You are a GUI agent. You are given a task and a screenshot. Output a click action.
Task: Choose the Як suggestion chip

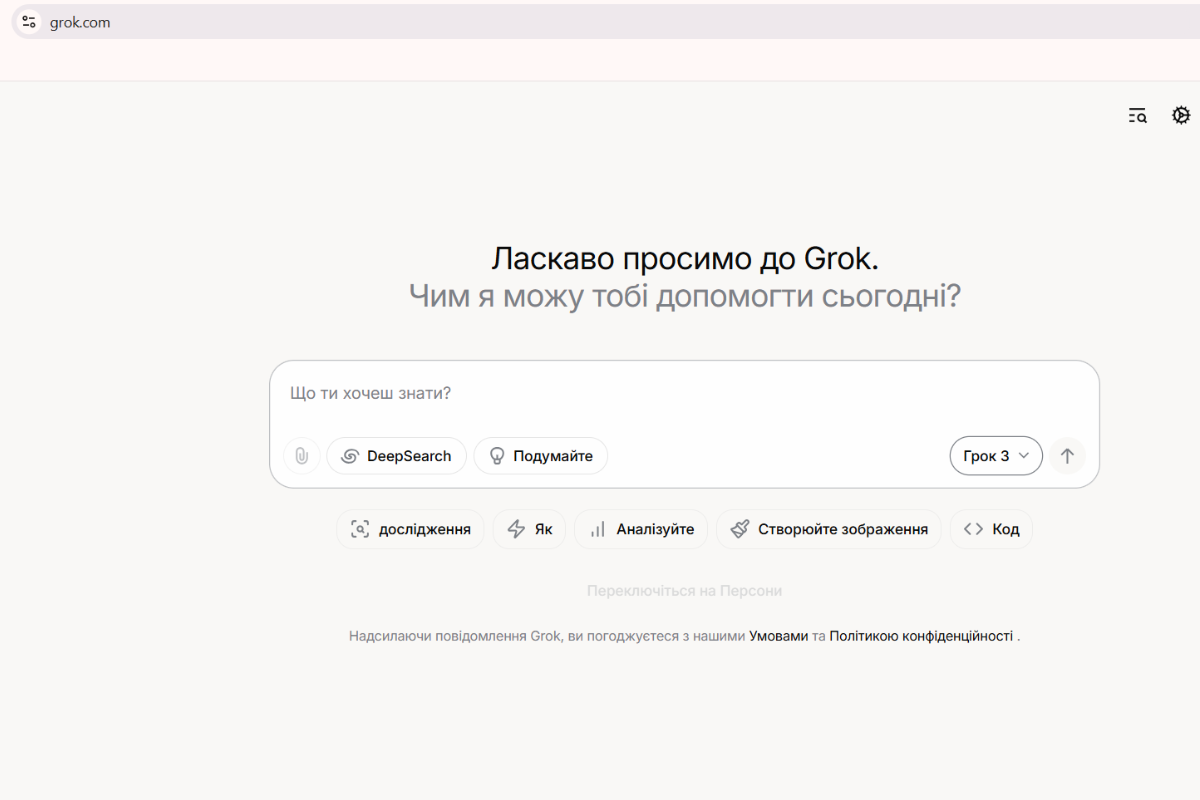[529, 529]
